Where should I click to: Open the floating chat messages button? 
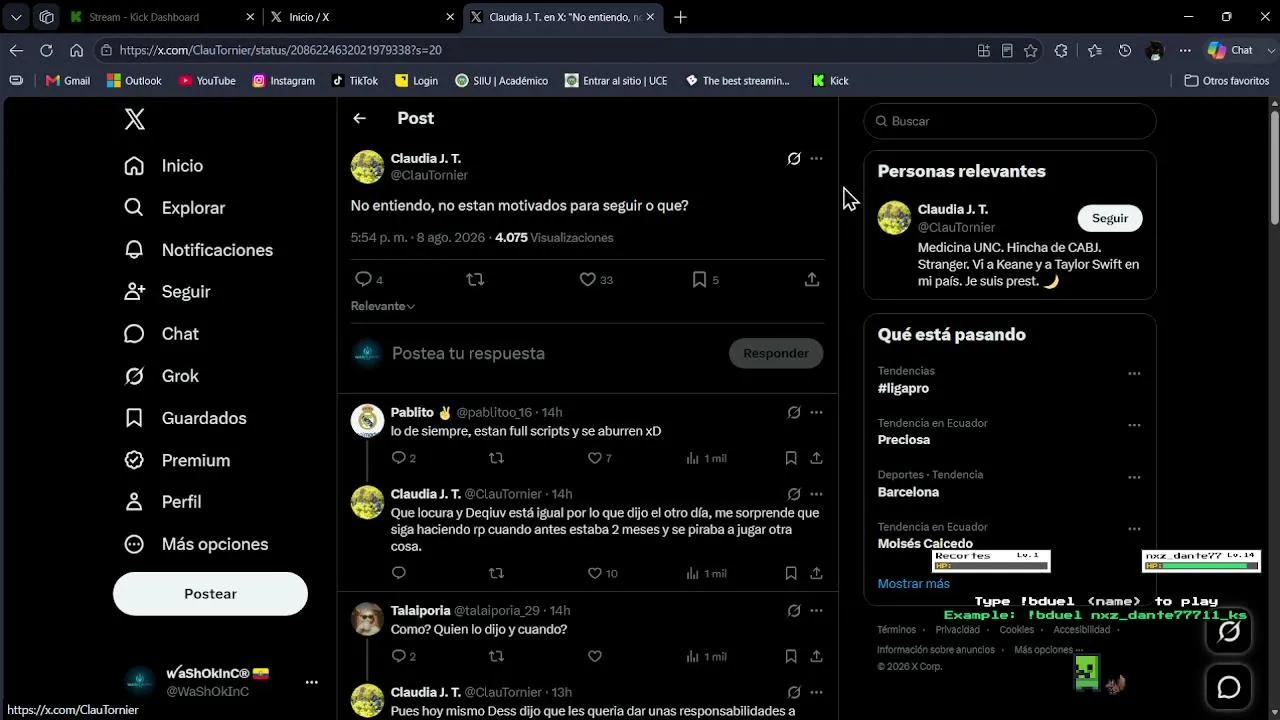click(x=1229, y=688)
